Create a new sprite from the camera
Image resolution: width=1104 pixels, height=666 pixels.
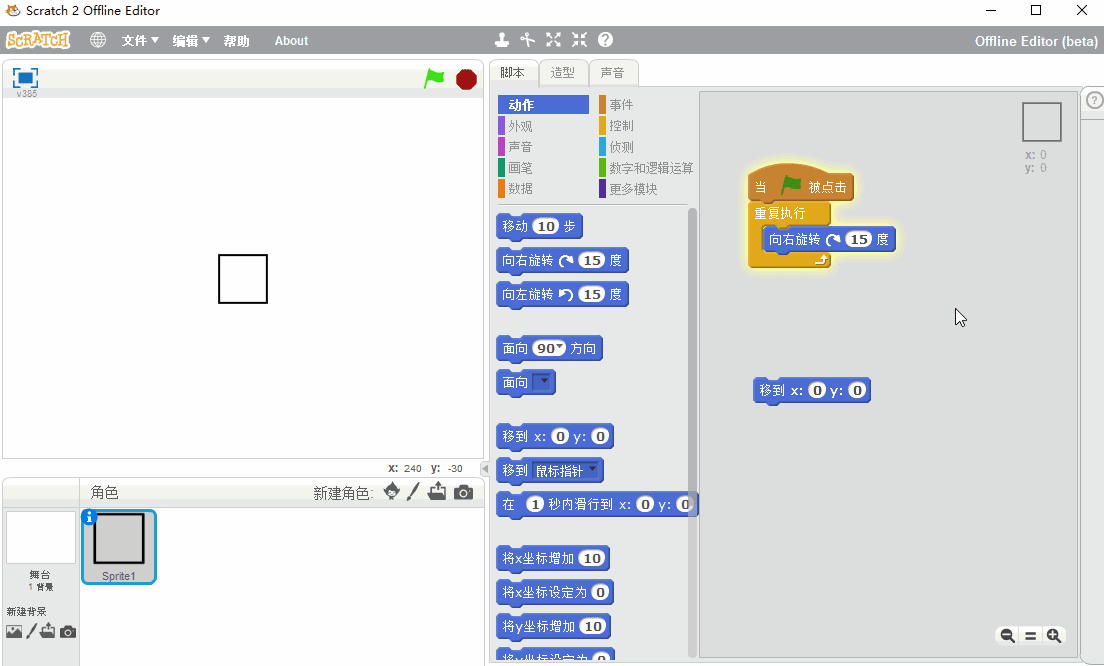pyautogui.click(x=463, y=492)
